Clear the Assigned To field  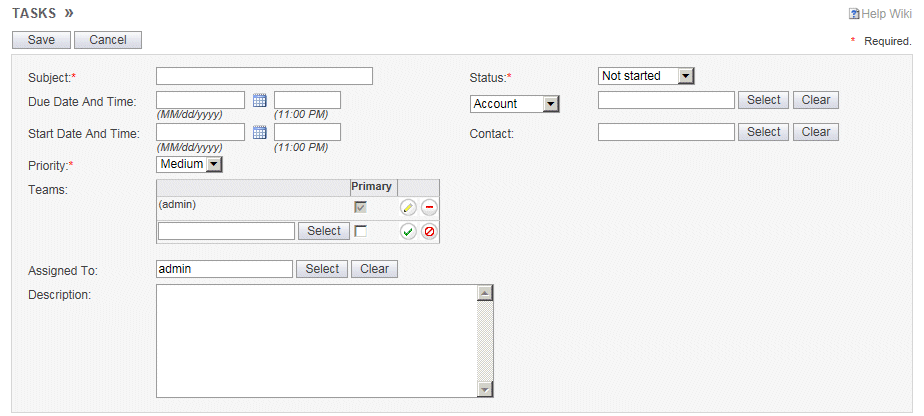coord(374,269)
